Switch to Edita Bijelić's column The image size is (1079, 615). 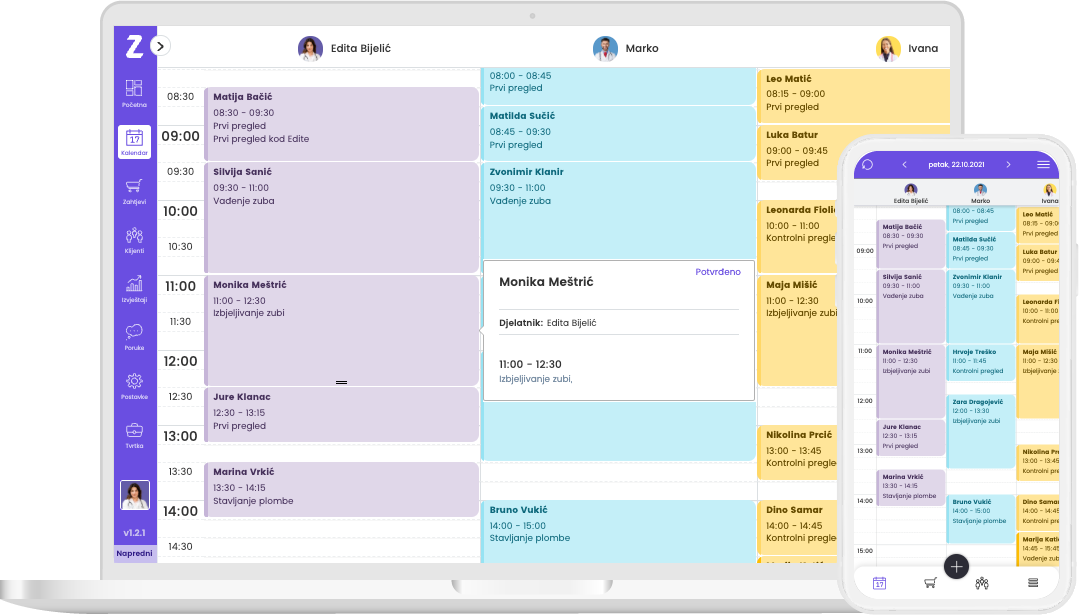[345, 48]
